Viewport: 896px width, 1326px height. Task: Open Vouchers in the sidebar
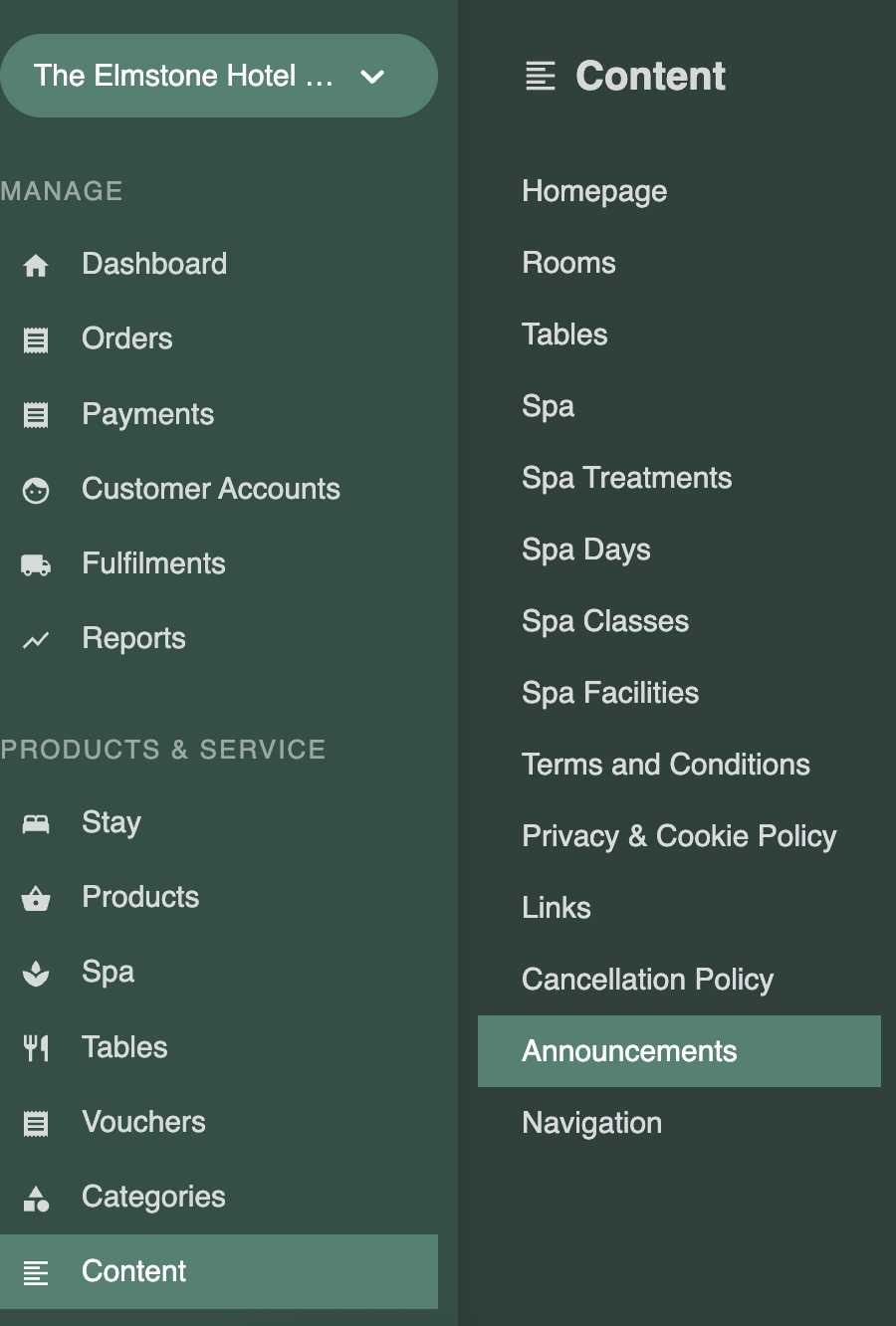[x=143, y=1122]
